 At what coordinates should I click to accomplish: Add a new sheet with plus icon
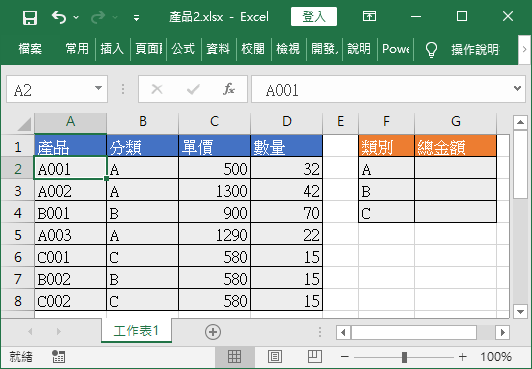pyautogui.click(x=213, y=332)
